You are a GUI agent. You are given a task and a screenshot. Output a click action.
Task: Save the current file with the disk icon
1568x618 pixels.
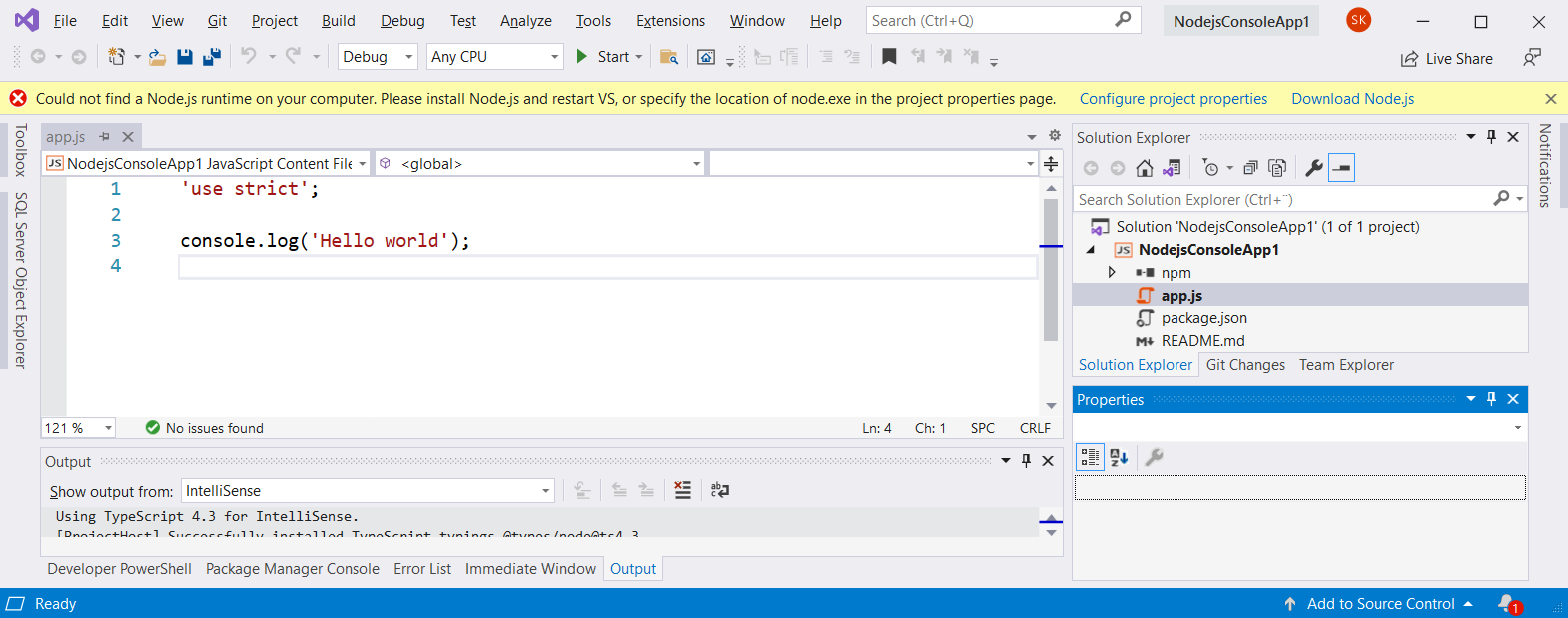185,57
